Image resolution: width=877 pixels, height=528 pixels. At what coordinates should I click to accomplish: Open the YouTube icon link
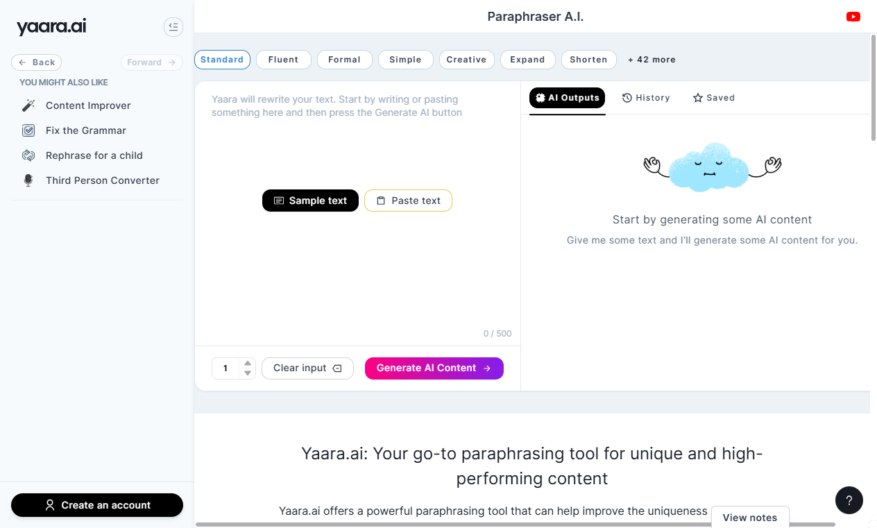pyautogui.click(x=853, y=17)
